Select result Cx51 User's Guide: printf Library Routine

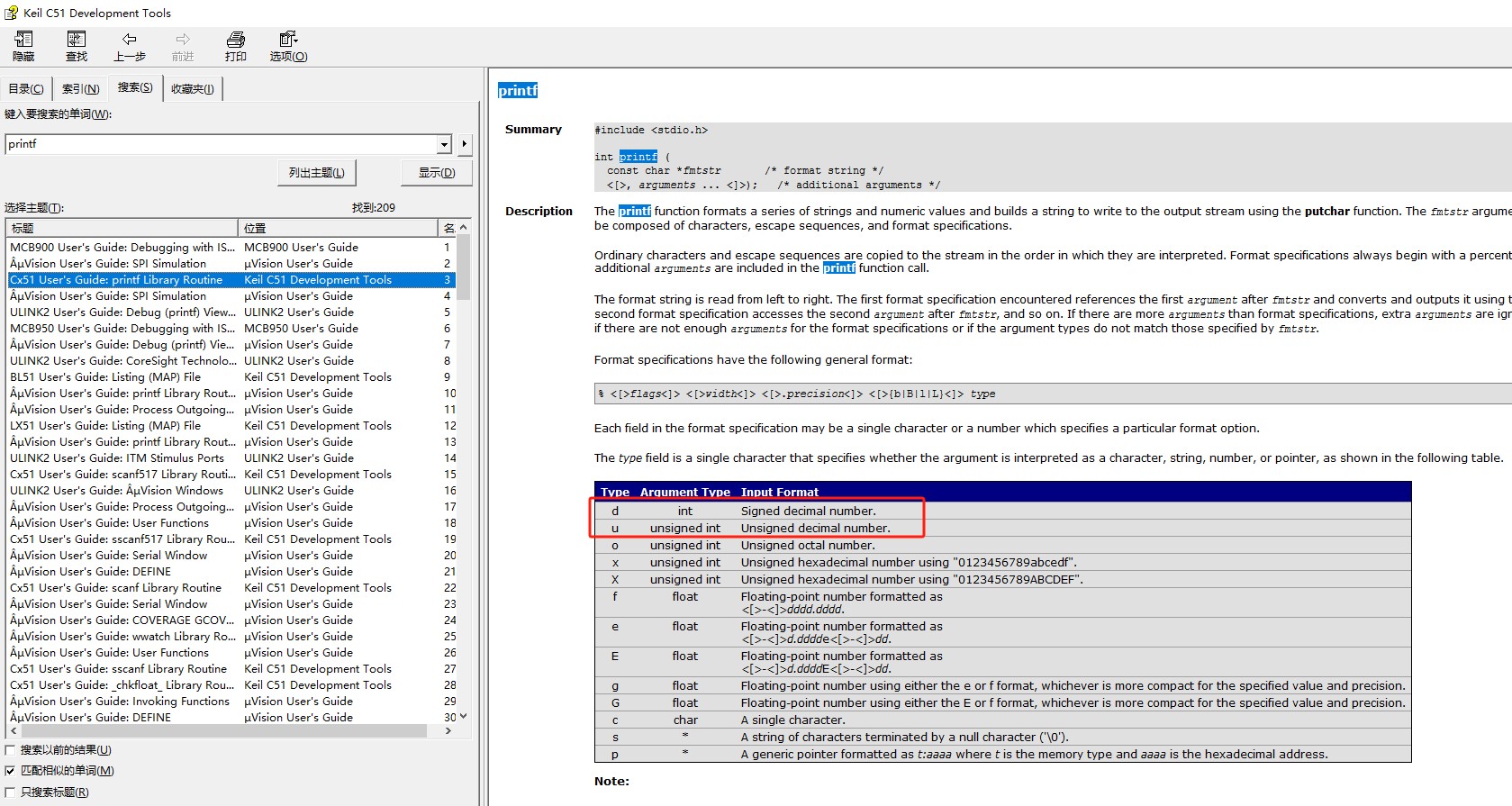coord(231,280)
